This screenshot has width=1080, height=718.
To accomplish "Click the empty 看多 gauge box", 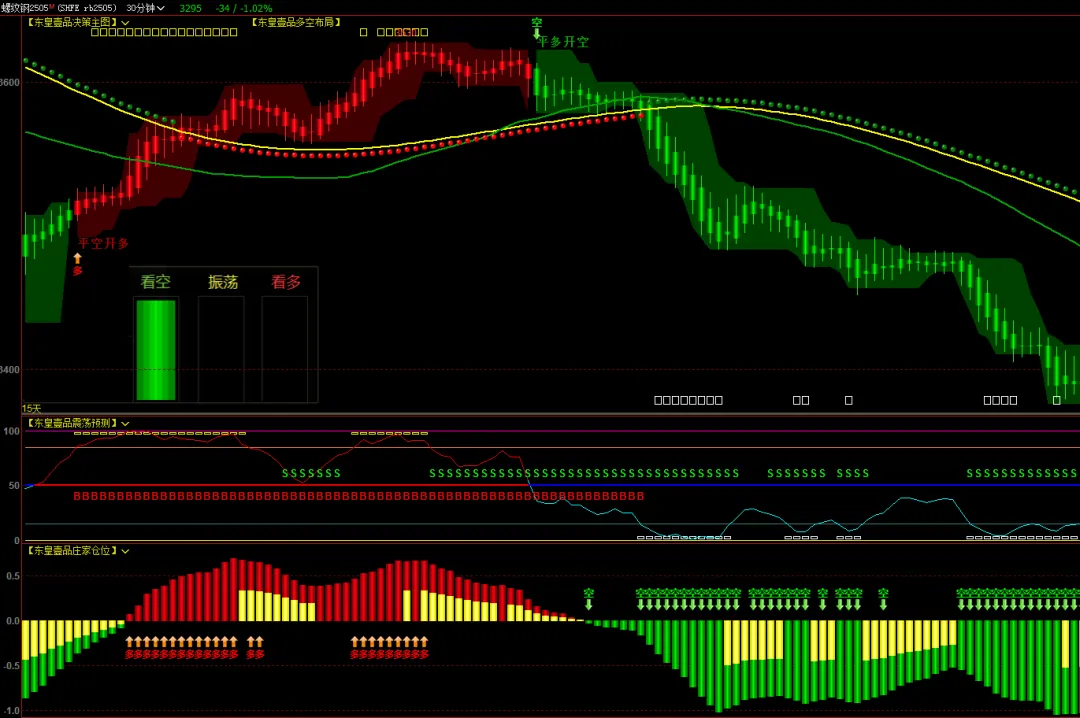I will coord(284,349).
